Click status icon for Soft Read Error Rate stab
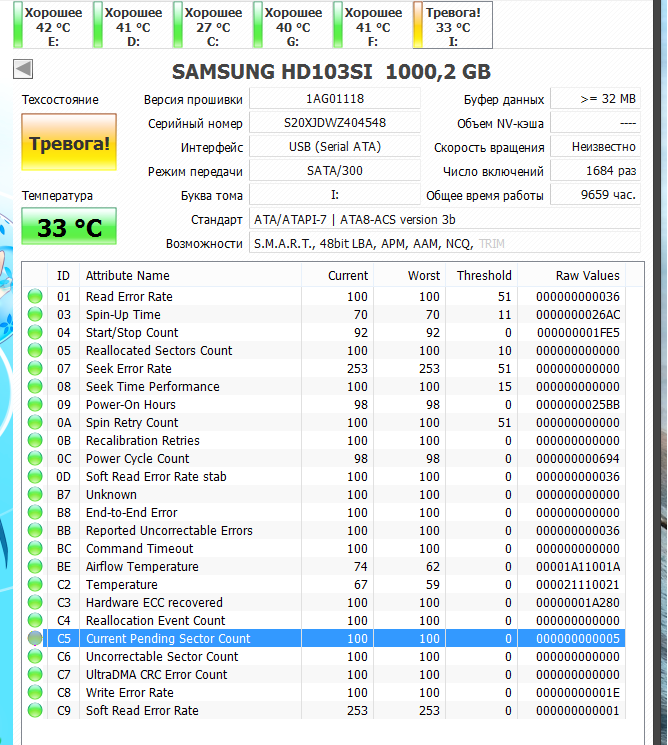This screenshot has height=745, width=668. [35, 477]
